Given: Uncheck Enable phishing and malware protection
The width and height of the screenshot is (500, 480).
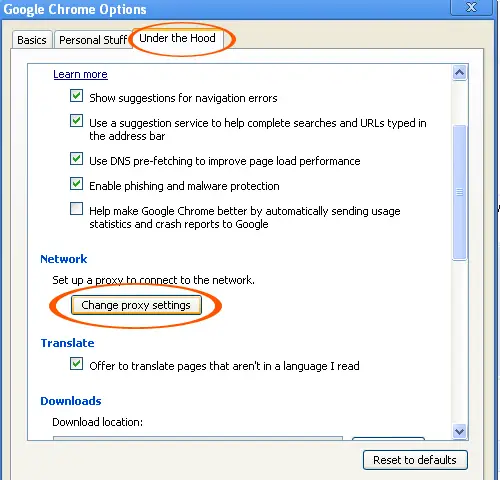Looking at the screenshot, I should (x=77, y=184).
